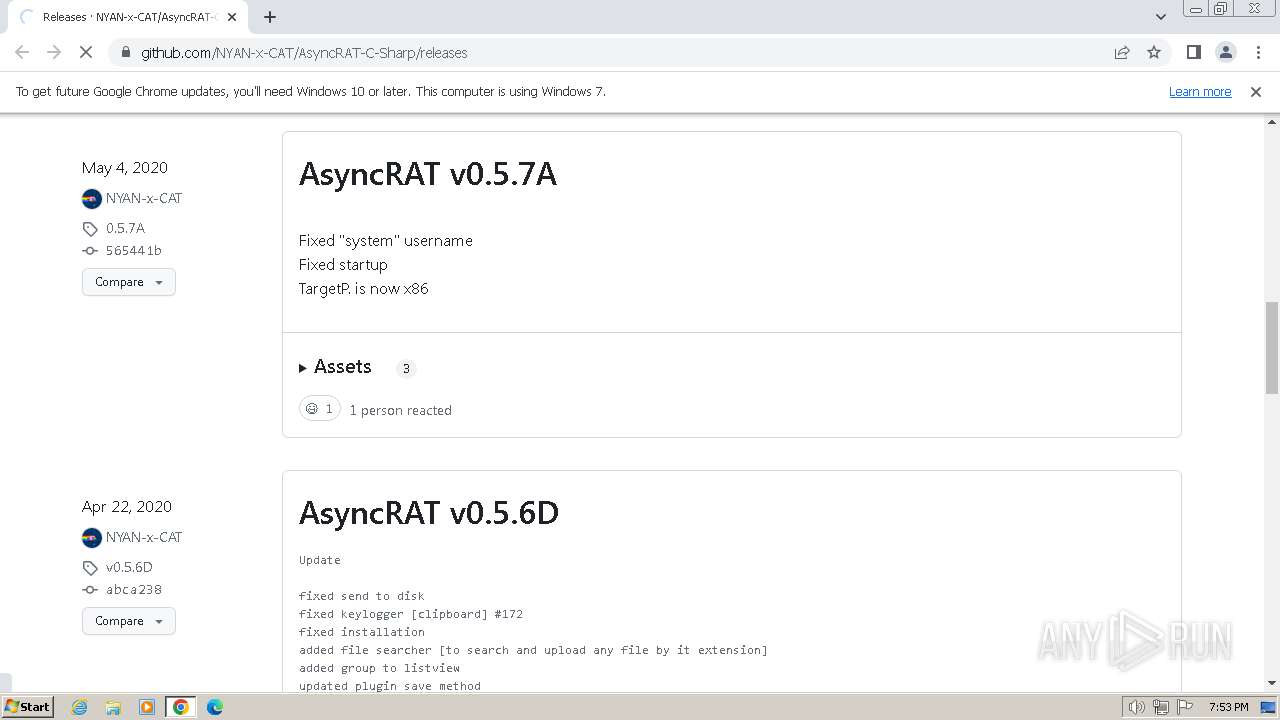
Task: Click "fixed keylogger [clipboard] #172" line
Action: point(411,614)
